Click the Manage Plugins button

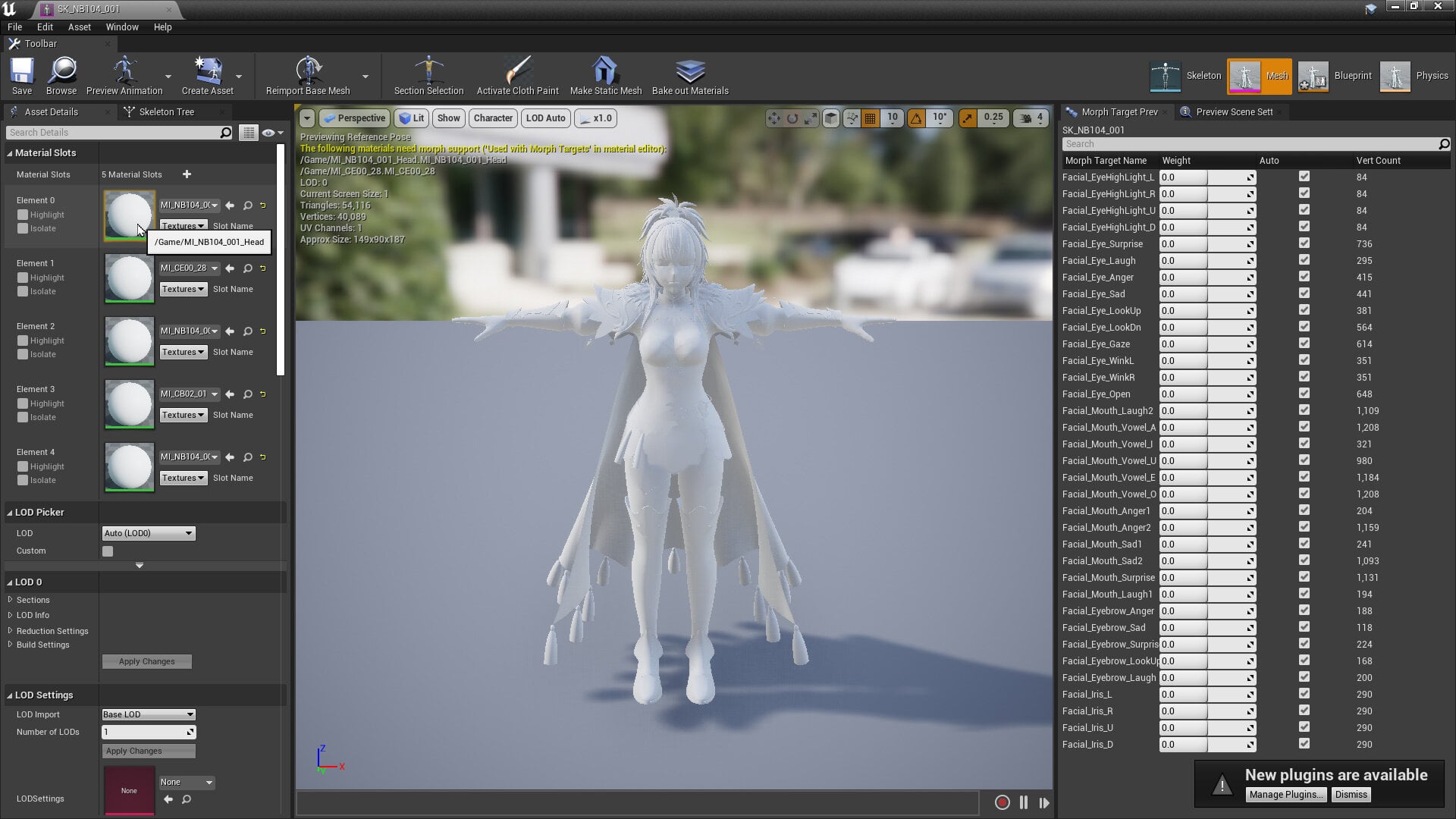(1286, 795)
